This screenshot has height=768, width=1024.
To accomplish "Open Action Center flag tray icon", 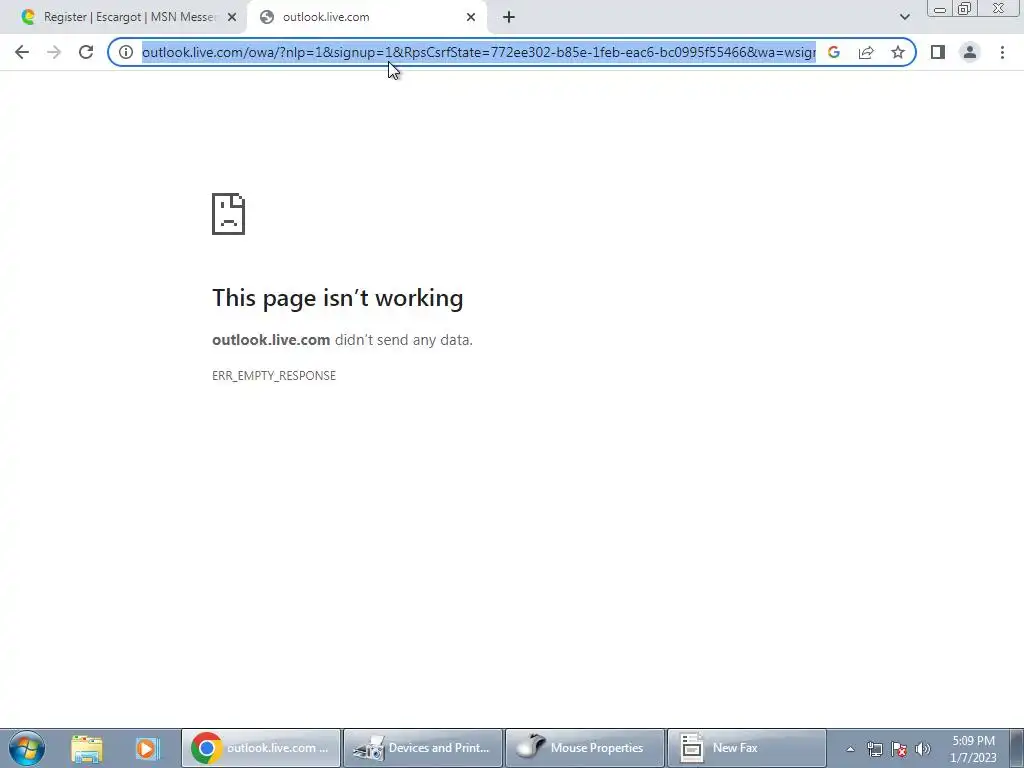I will point(899,749).
